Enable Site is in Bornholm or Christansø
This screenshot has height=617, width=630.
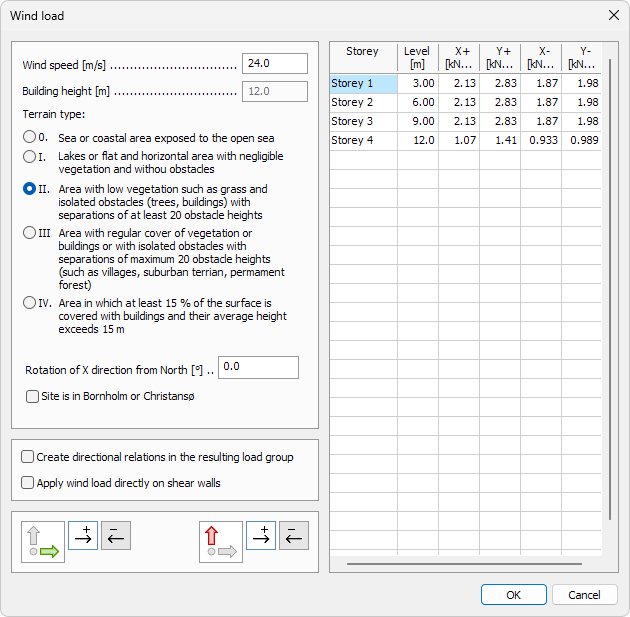point(33,396)
